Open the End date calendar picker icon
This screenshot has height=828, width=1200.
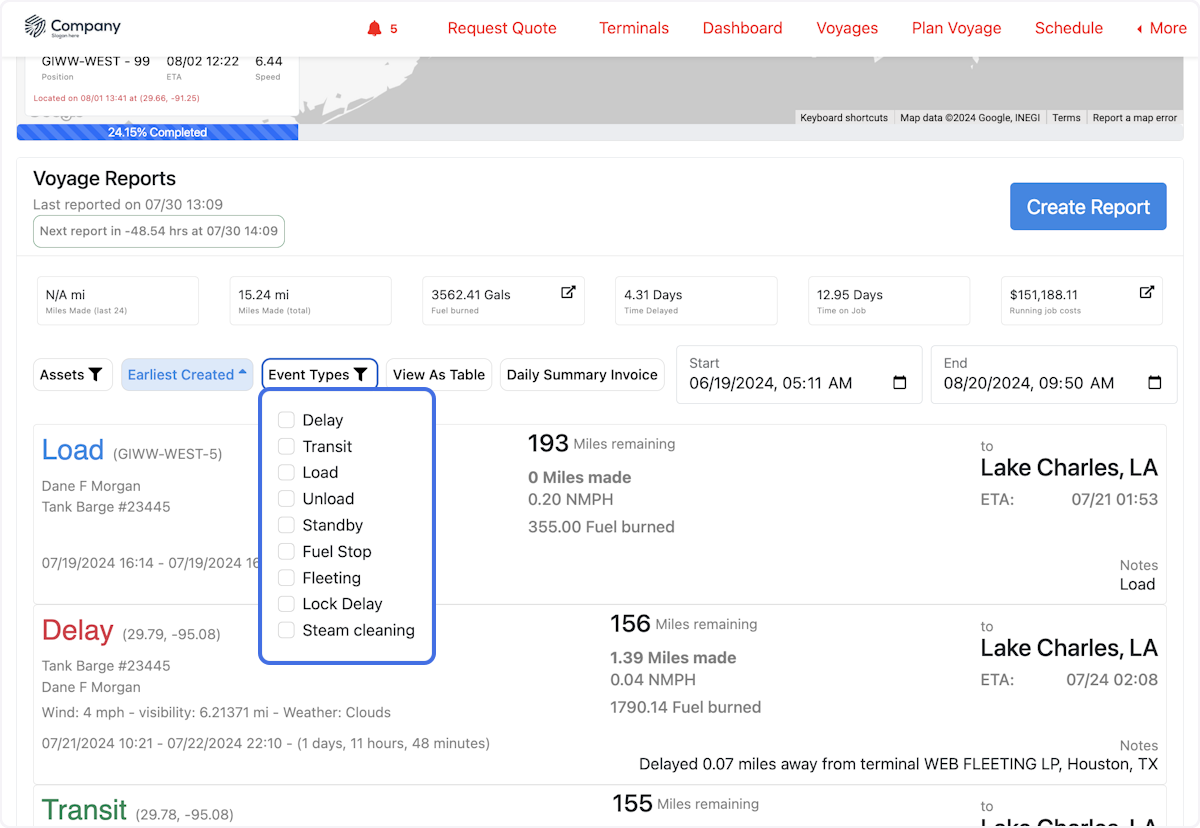(1153, 383)
